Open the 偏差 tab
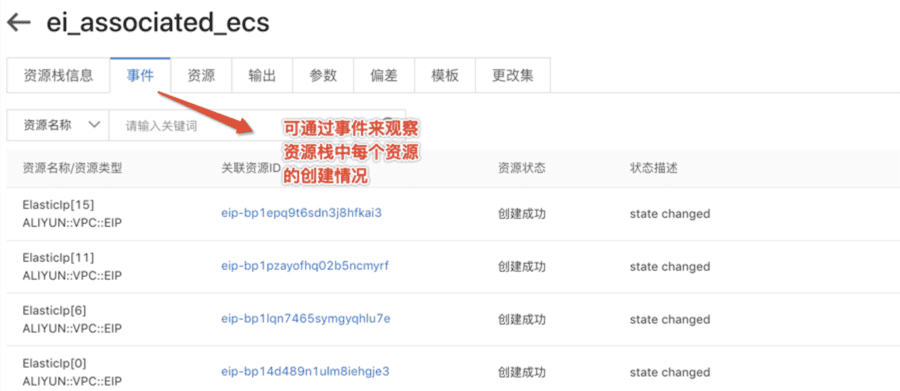Viewport: 900px width, 391px height. pos(383,75)
